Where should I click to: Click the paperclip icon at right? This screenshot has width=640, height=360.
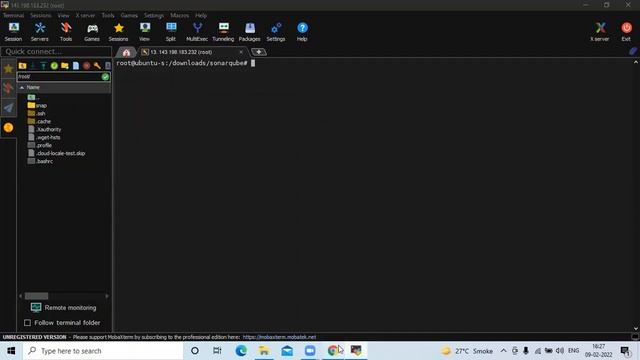[633, 51]
